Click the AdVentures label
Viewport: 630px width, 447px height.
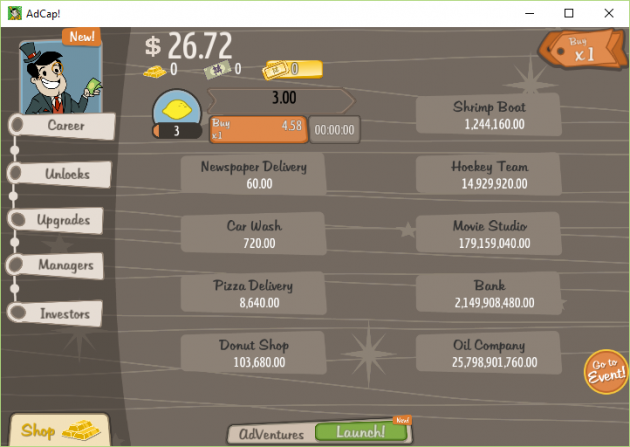tap(271, 434)
